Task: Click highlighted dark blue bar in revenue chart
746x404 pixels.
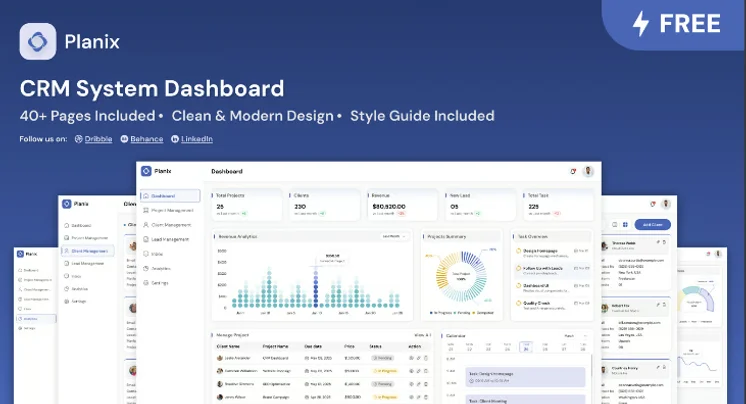Action: coord(315,289)
